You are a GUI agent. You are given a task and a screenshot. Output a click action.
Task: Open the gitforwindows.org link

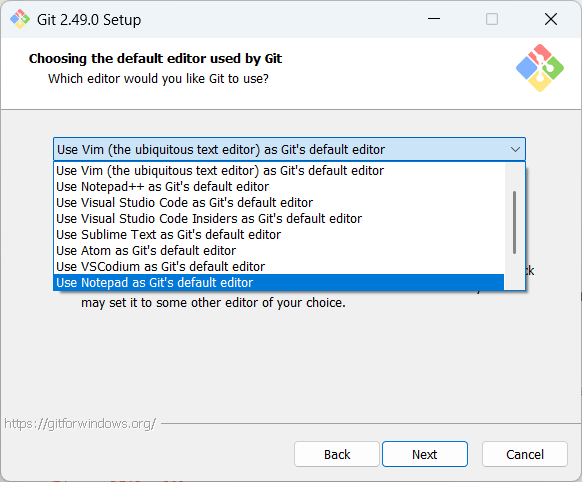click(x=80, y=423)
